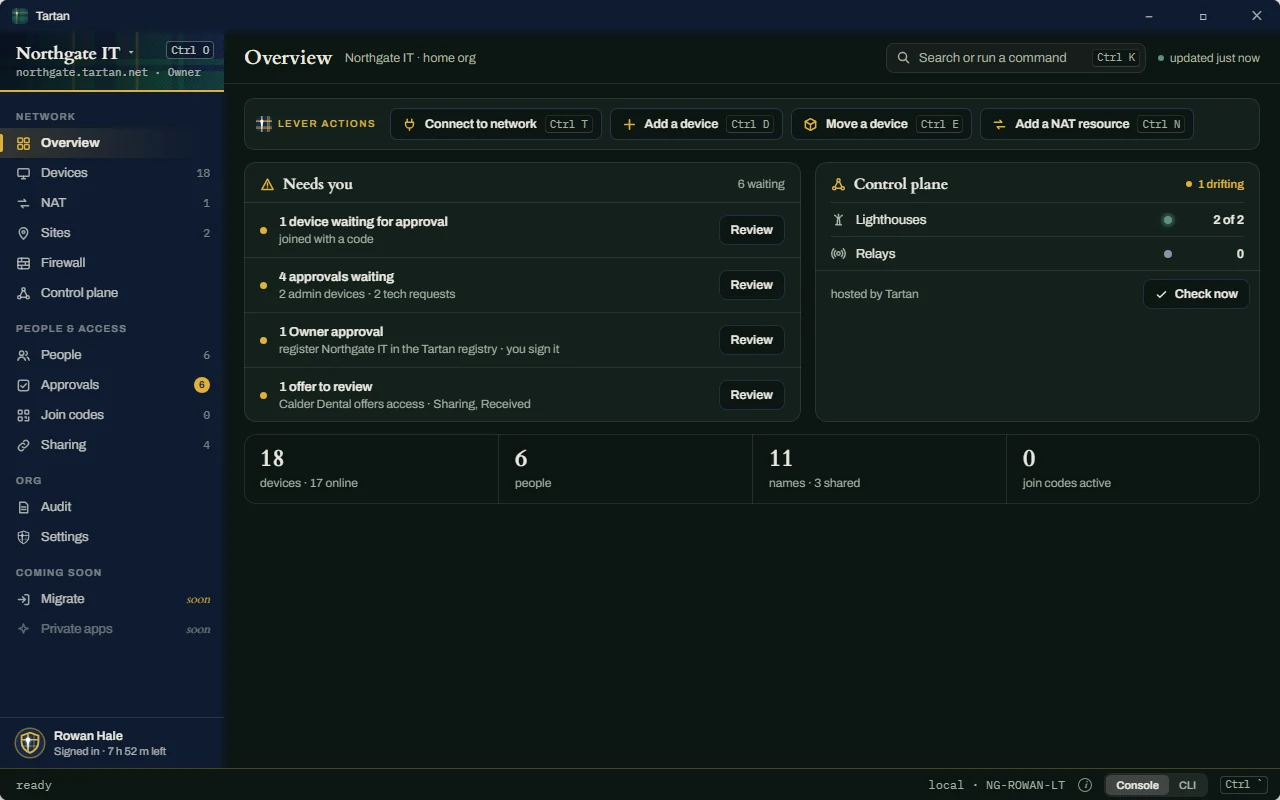The width and height of the screenshot is (1280, 800).
Task: Click the Sharing link icon
Action: [x=23, y=445]
